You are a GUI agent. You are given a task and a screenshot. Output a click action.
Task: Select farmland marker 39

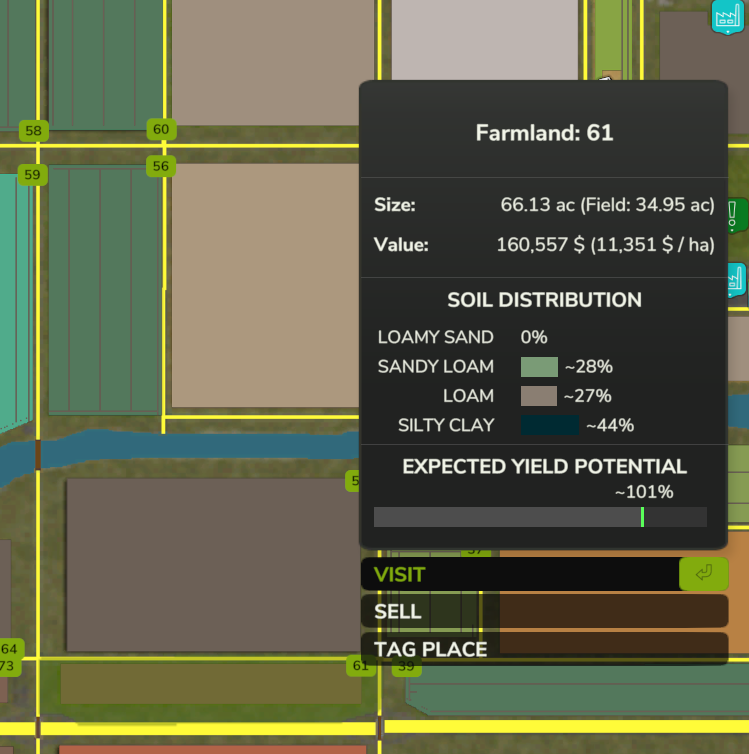coord(406,666)
